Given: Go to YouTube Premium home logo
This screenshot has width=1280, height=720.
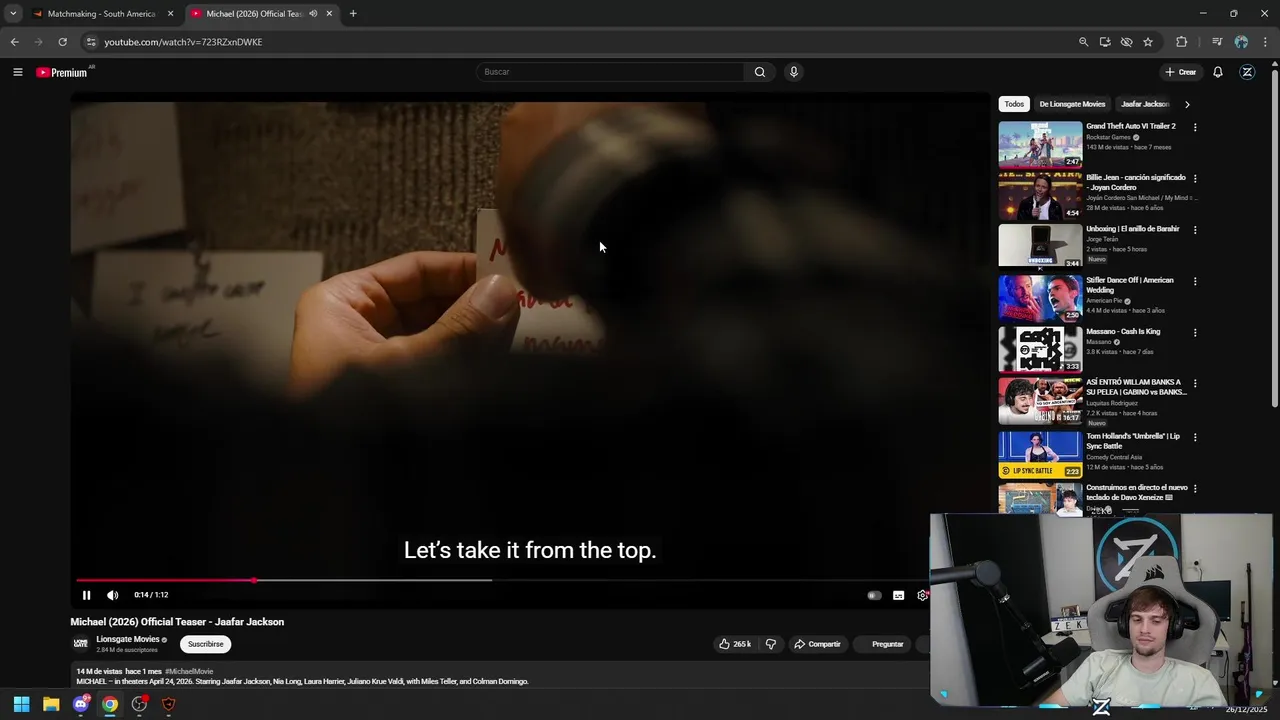Looking at the screenshot, I should 62,72.
